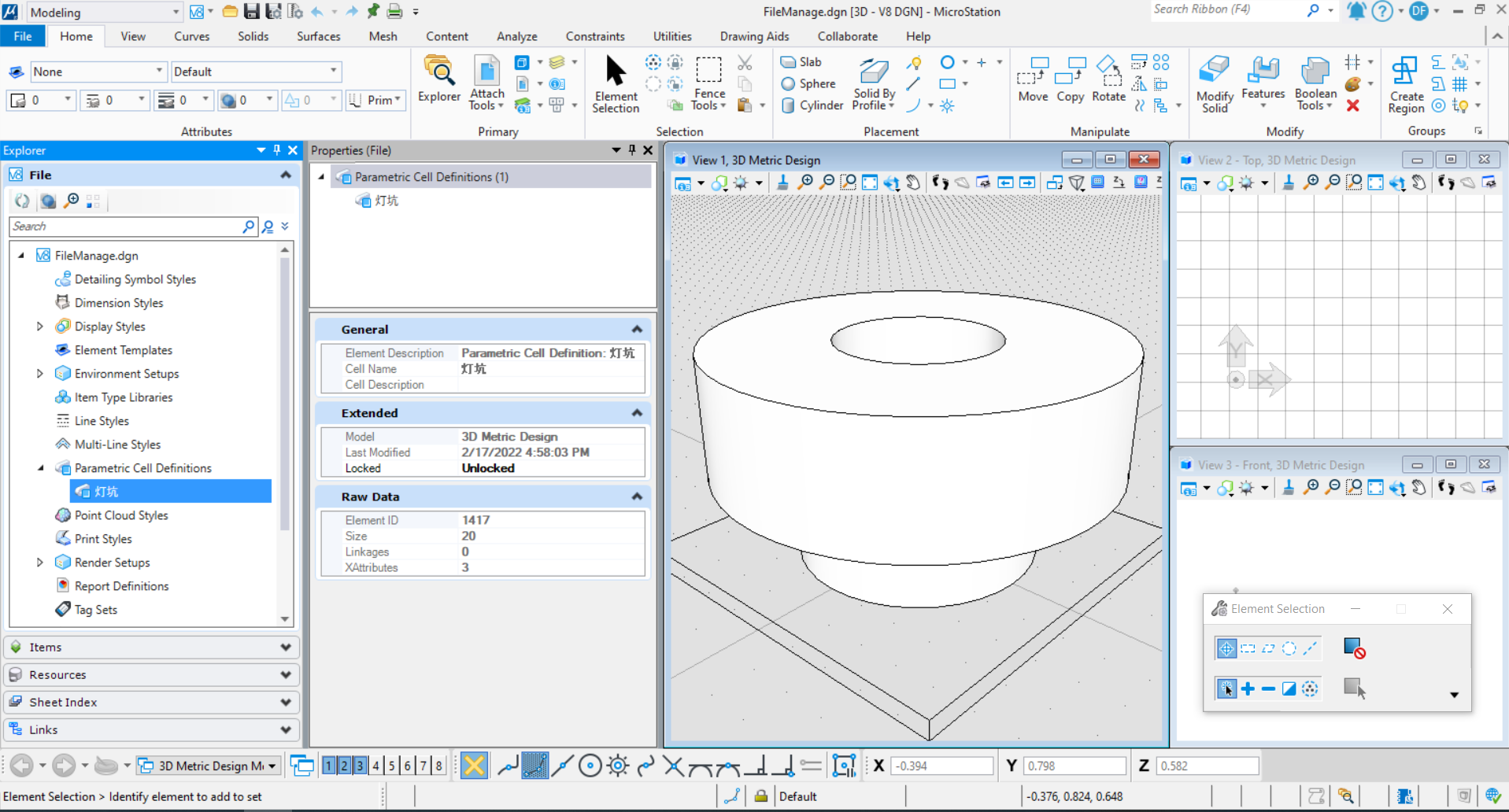Screen dimensions: 1509x812
Task: Open the Modify Solid tool
Action: (1215, 84)
